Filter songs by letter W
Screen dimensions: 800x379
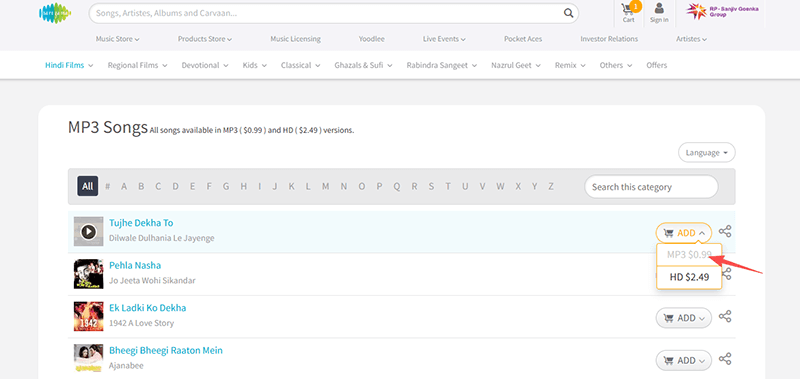point(500,186)
